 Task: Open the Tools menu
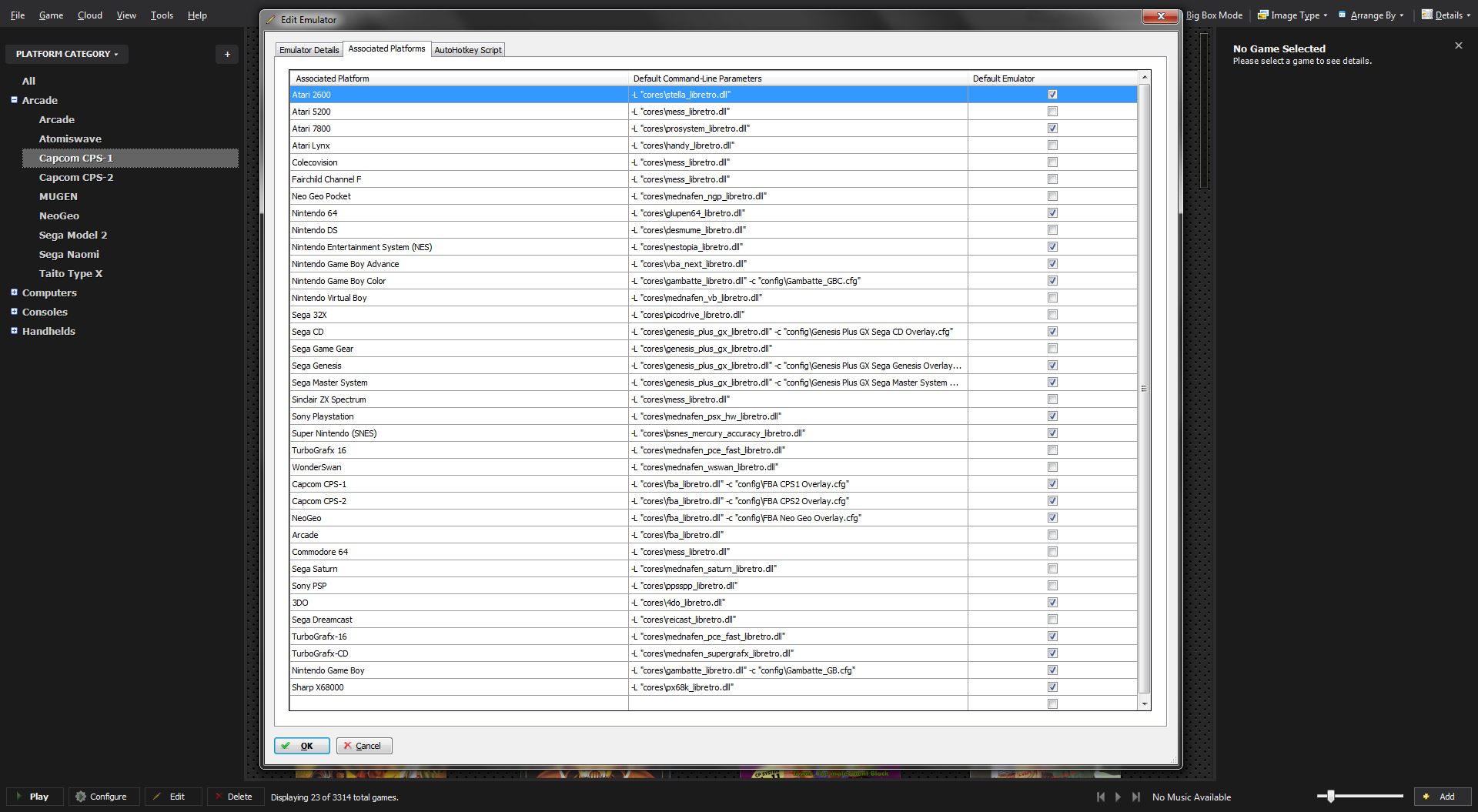(162, 15)
